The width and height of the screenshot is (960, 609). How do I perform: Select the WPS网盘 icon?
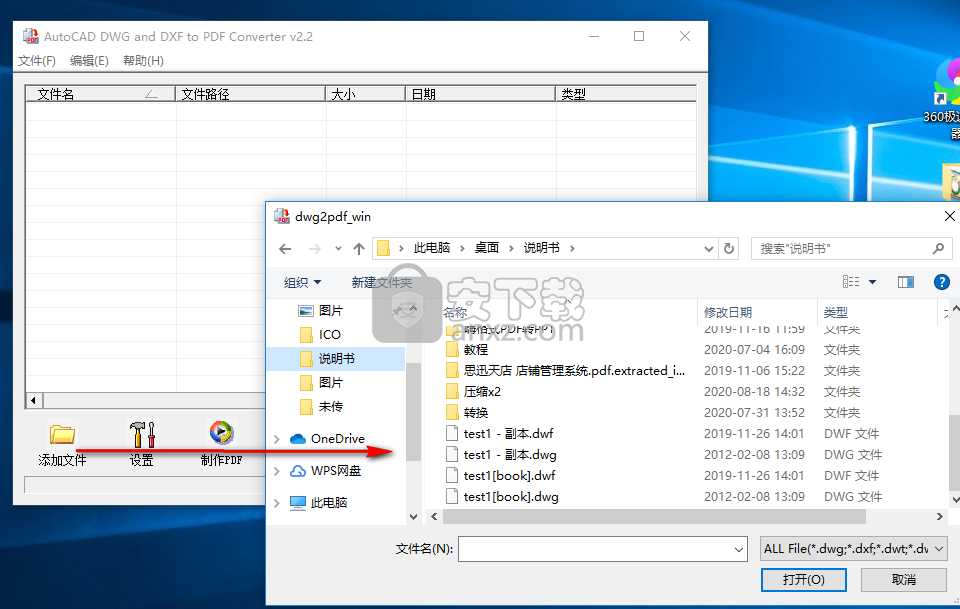coord(298,471)
